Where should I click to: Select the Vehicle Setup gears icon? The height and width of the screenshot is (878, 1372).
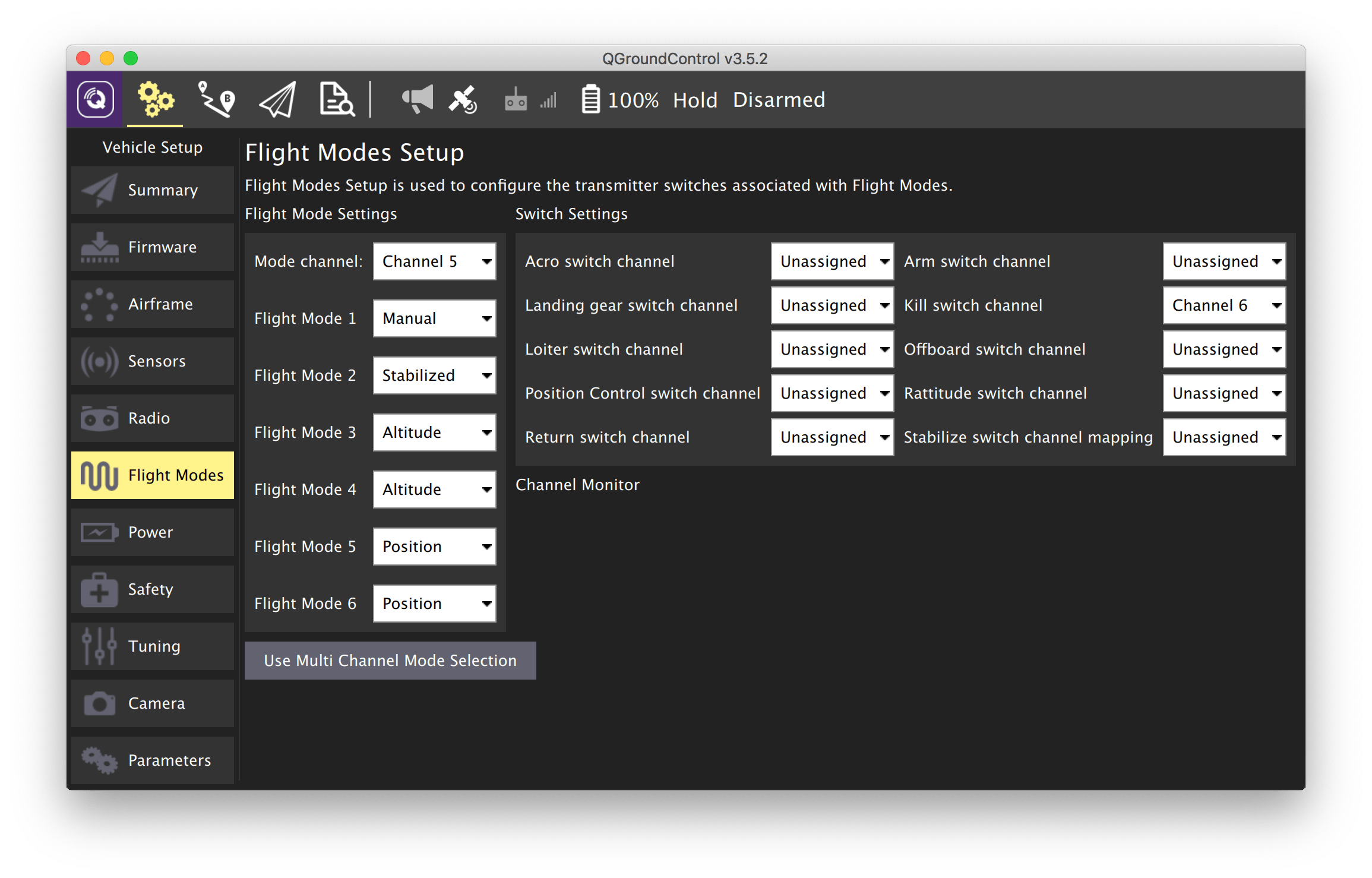[156, 99]
